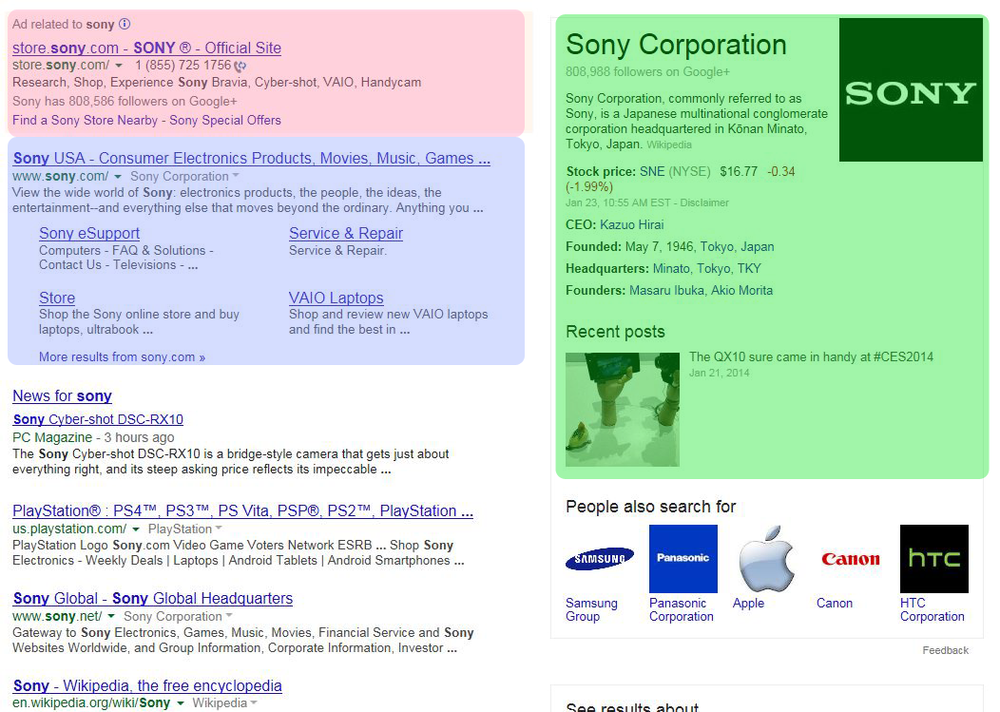Expand dropdown arrow next to en.wikipedia.org/wiki/Sony
Image resolution: width=1000 pixels, height=712 pixels.
tap(180, 703)
